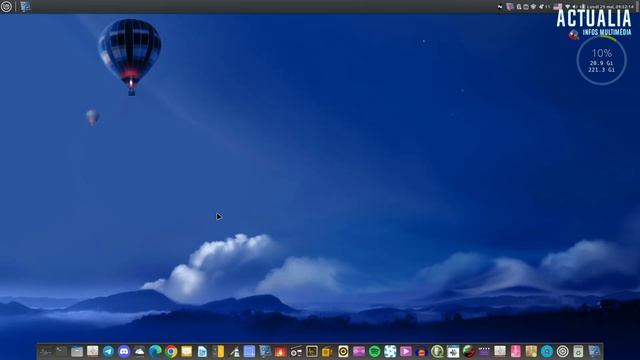Open the purple play-button video app in dock
The image size is (640, 360).
point(406,351)
